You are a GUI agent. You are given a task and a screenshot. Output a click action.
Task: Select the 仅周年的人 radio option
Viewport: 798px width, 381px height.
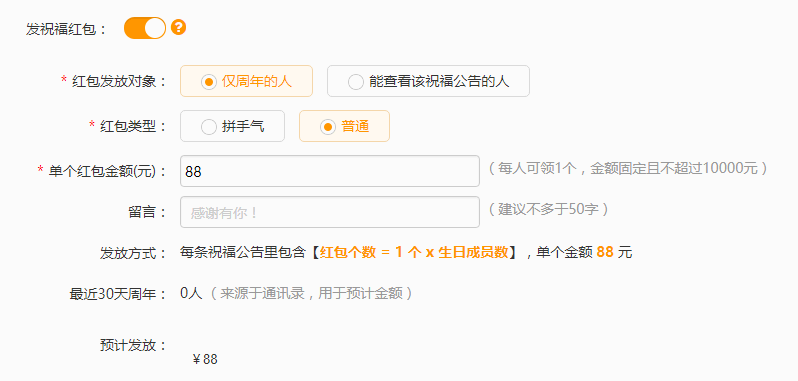246,81
